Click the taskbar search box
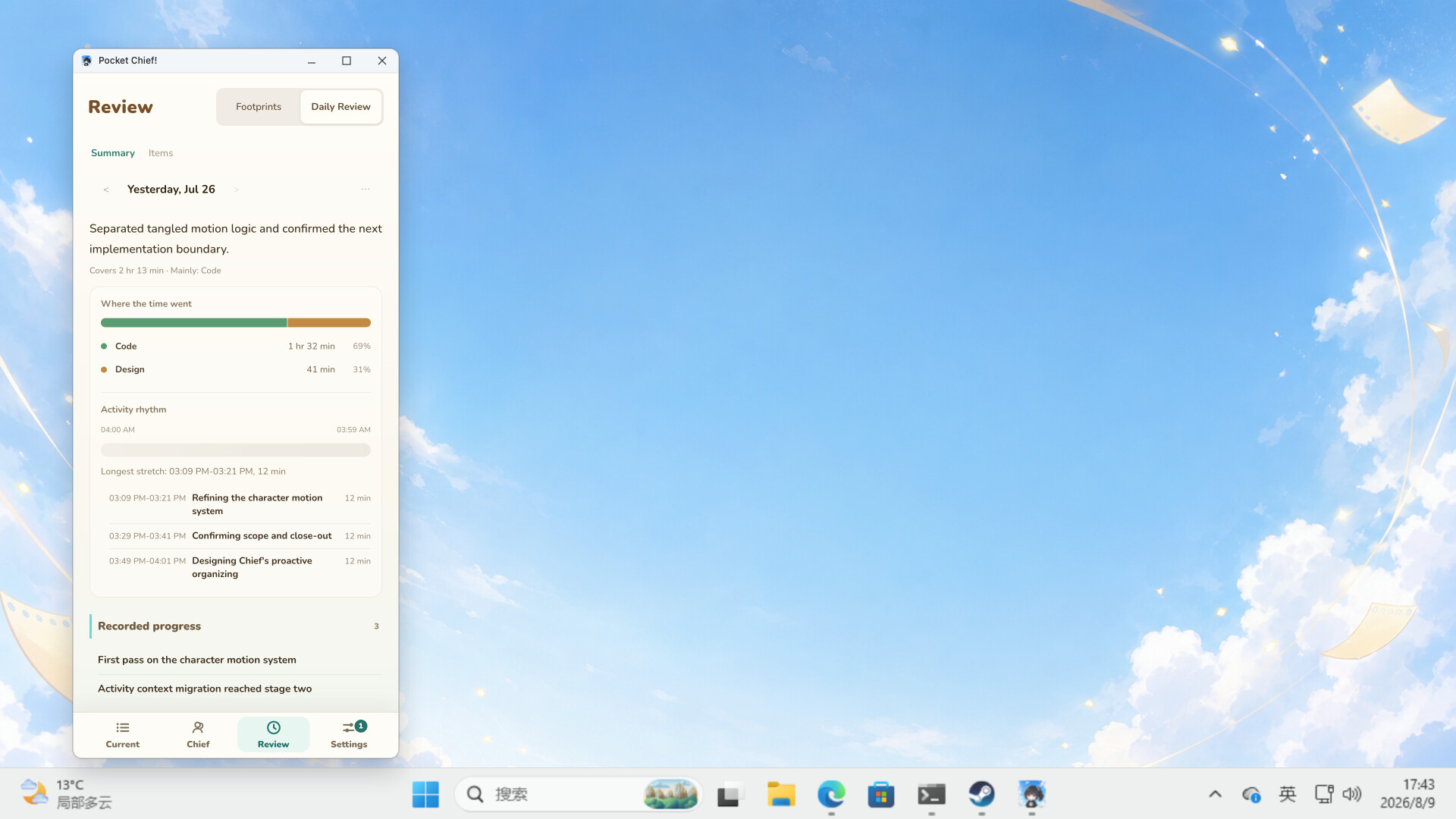Screen dimensions: 1456x819 pos(579,795)
